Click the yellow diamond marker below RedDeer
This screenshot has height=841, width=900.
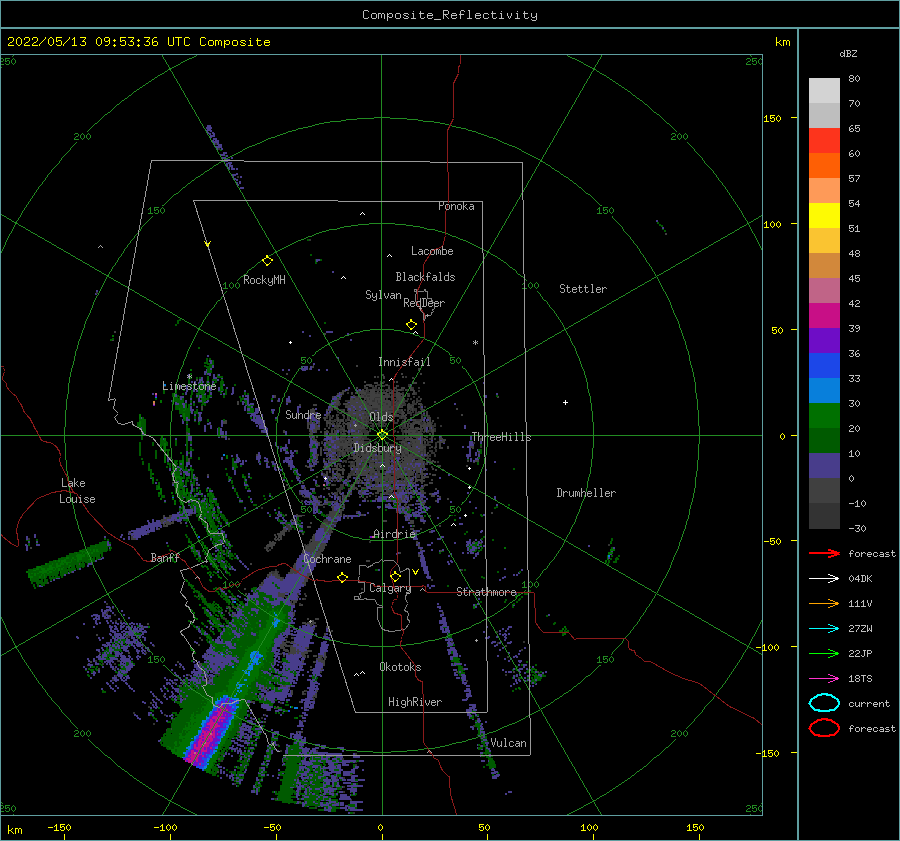[x=411, y=325]
